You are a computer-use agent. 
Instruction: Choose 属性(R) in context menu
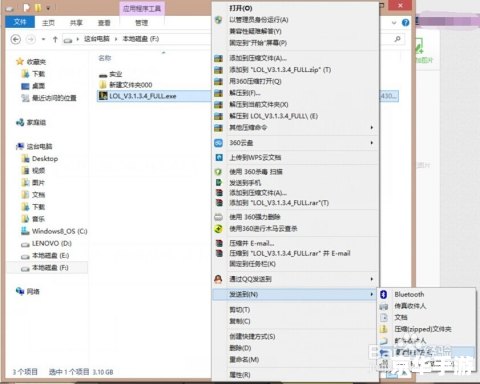(x=240, y=375)
